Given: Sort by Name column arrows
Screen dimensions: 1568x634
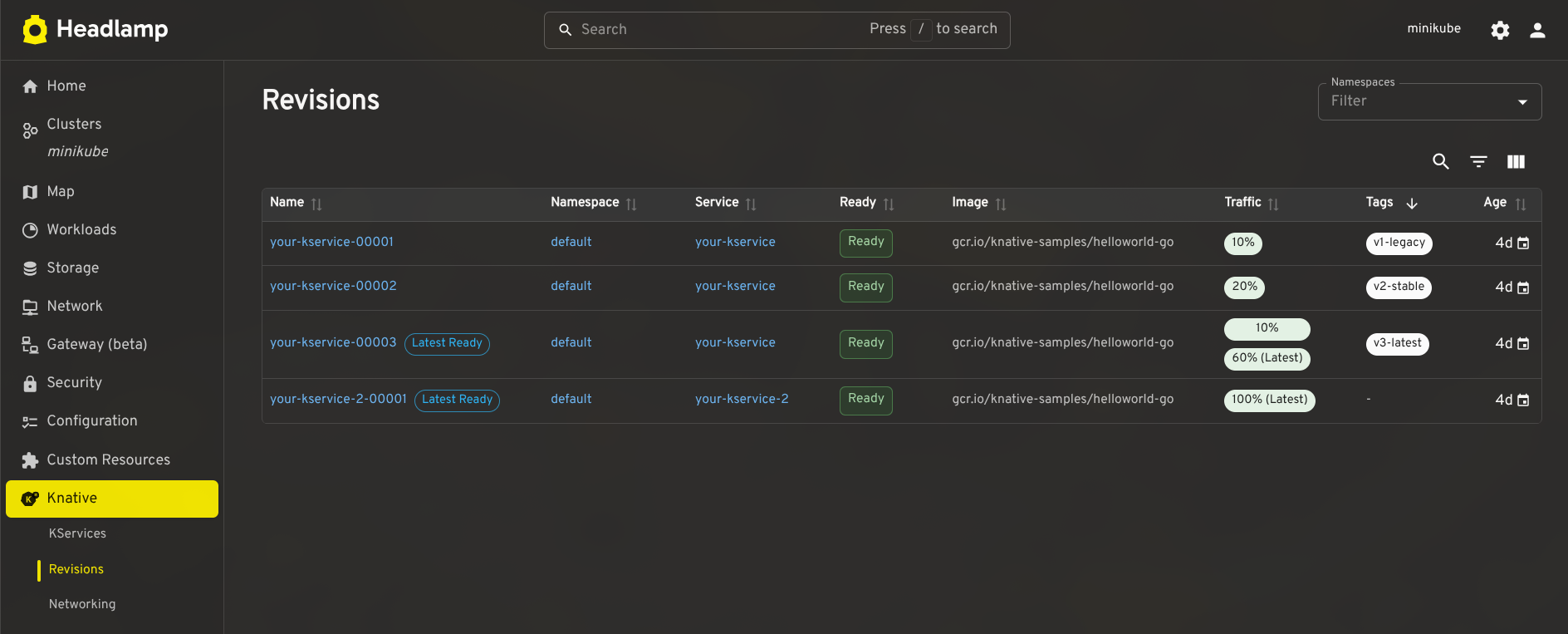Looking at the screenshot, I should coord(316,204).
